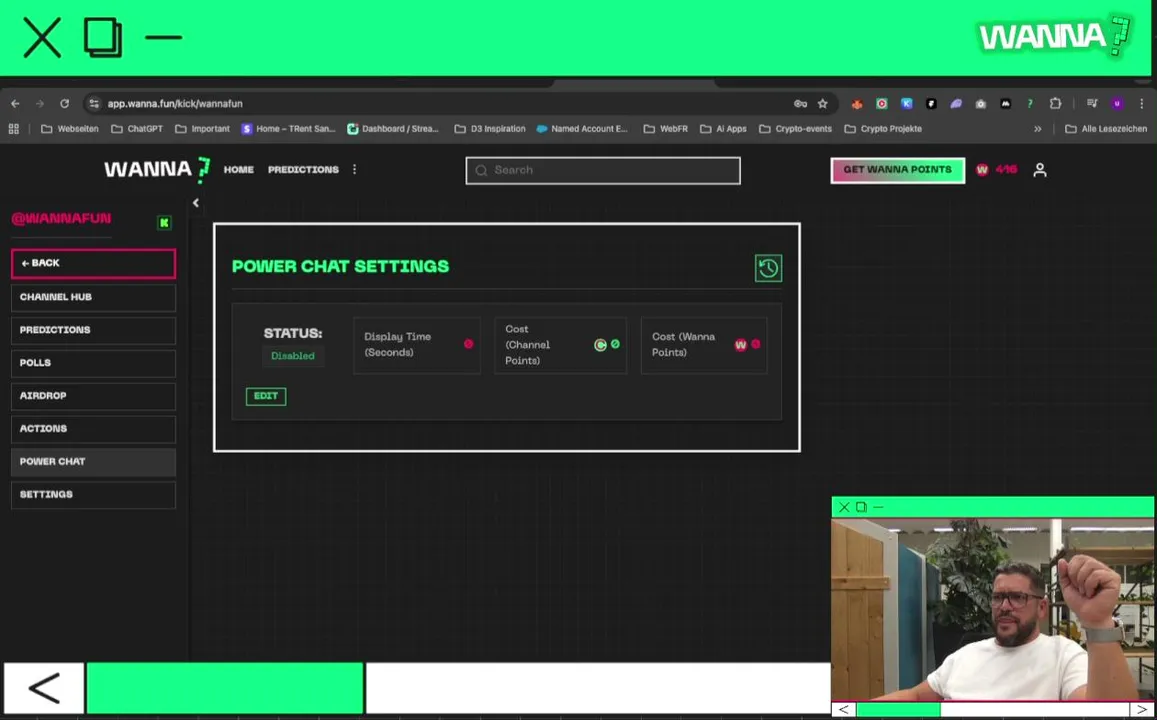
Task: Click the @WANNAFUN channel name
Action: tap(61, 219)
